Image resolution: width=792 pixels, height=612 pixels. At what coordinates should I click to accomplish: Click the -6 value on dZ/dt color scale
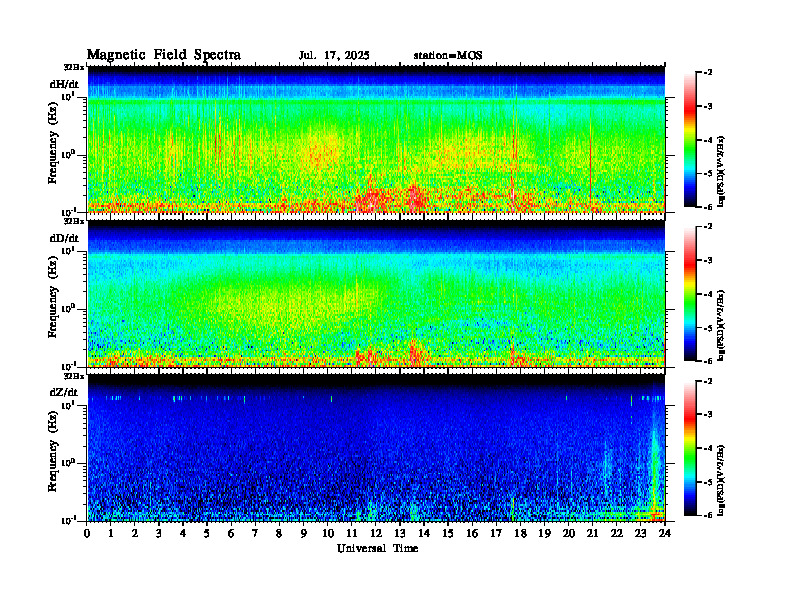click(x=708, y=515)
